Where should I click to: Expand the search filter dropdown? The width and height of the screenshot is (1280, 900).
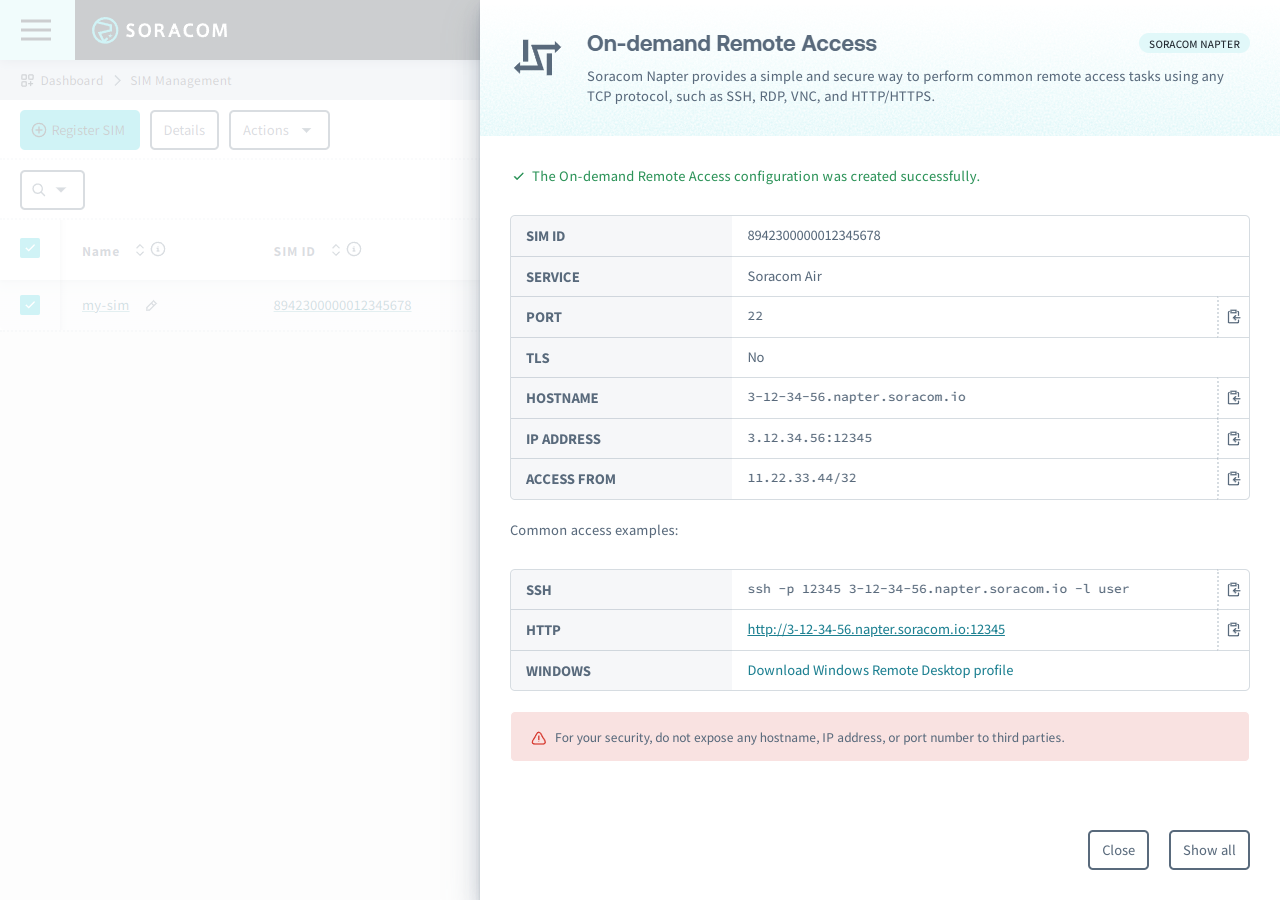point(61,190)
